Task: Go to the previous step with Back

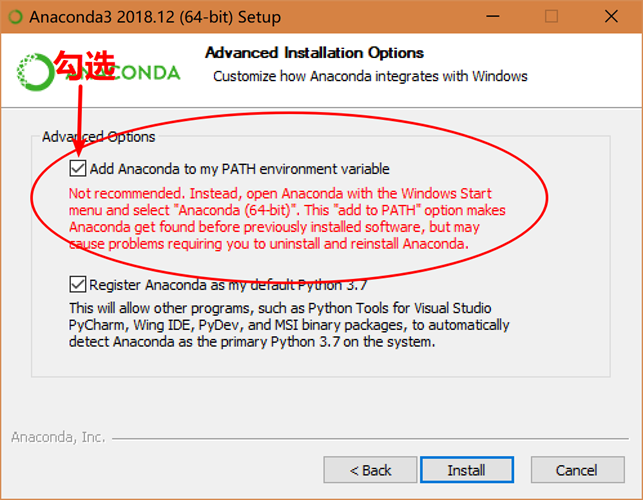Action: point(370,470)
